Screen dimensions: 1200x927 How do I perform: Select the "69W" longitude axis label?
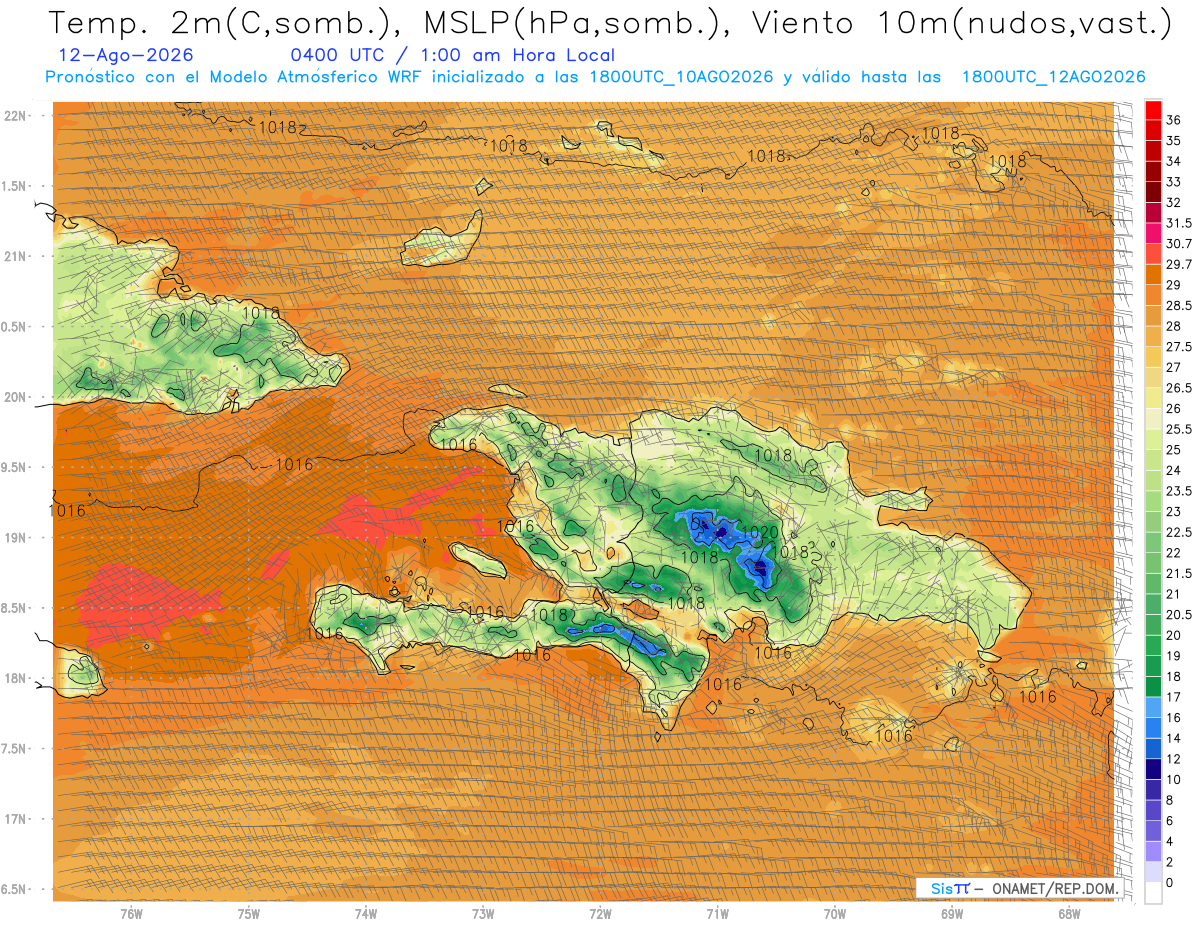click(x=952, y=913)
